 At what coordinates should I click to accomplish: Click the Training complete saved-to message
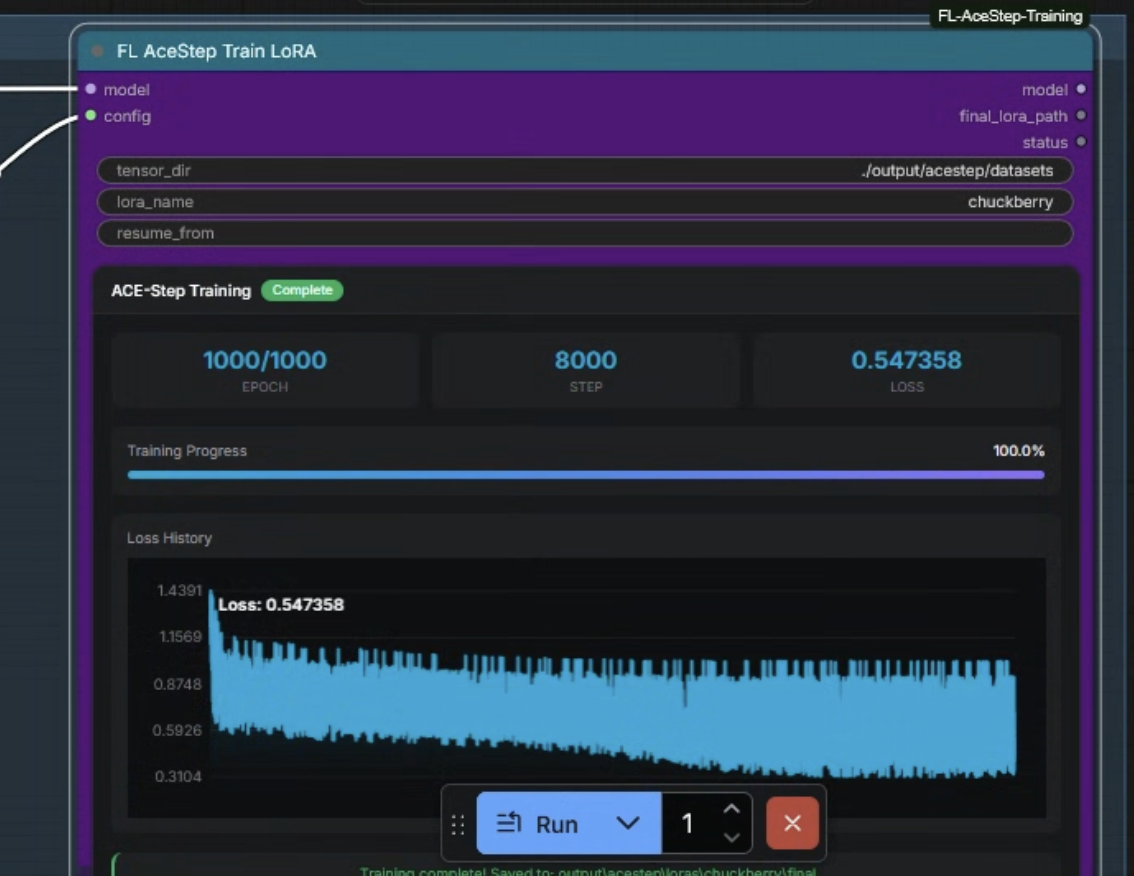tap(588, 871)
